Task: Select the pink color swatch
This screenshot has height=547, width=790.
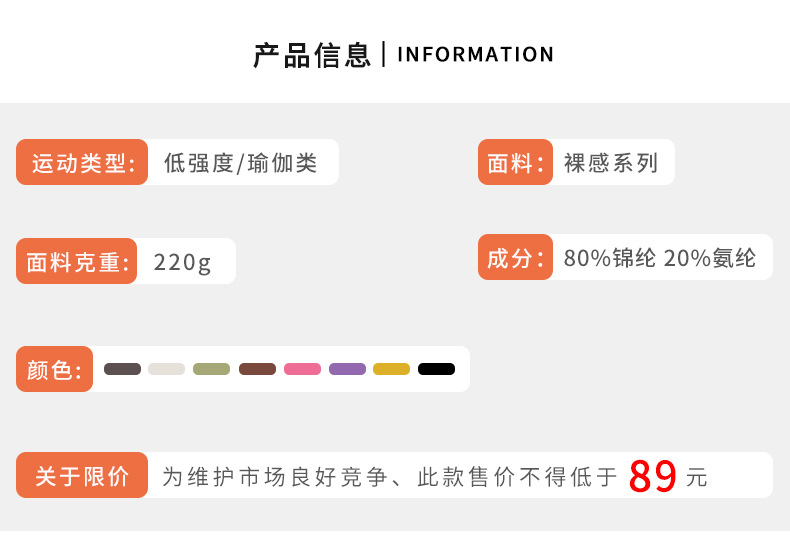Action: pos(302,369)
